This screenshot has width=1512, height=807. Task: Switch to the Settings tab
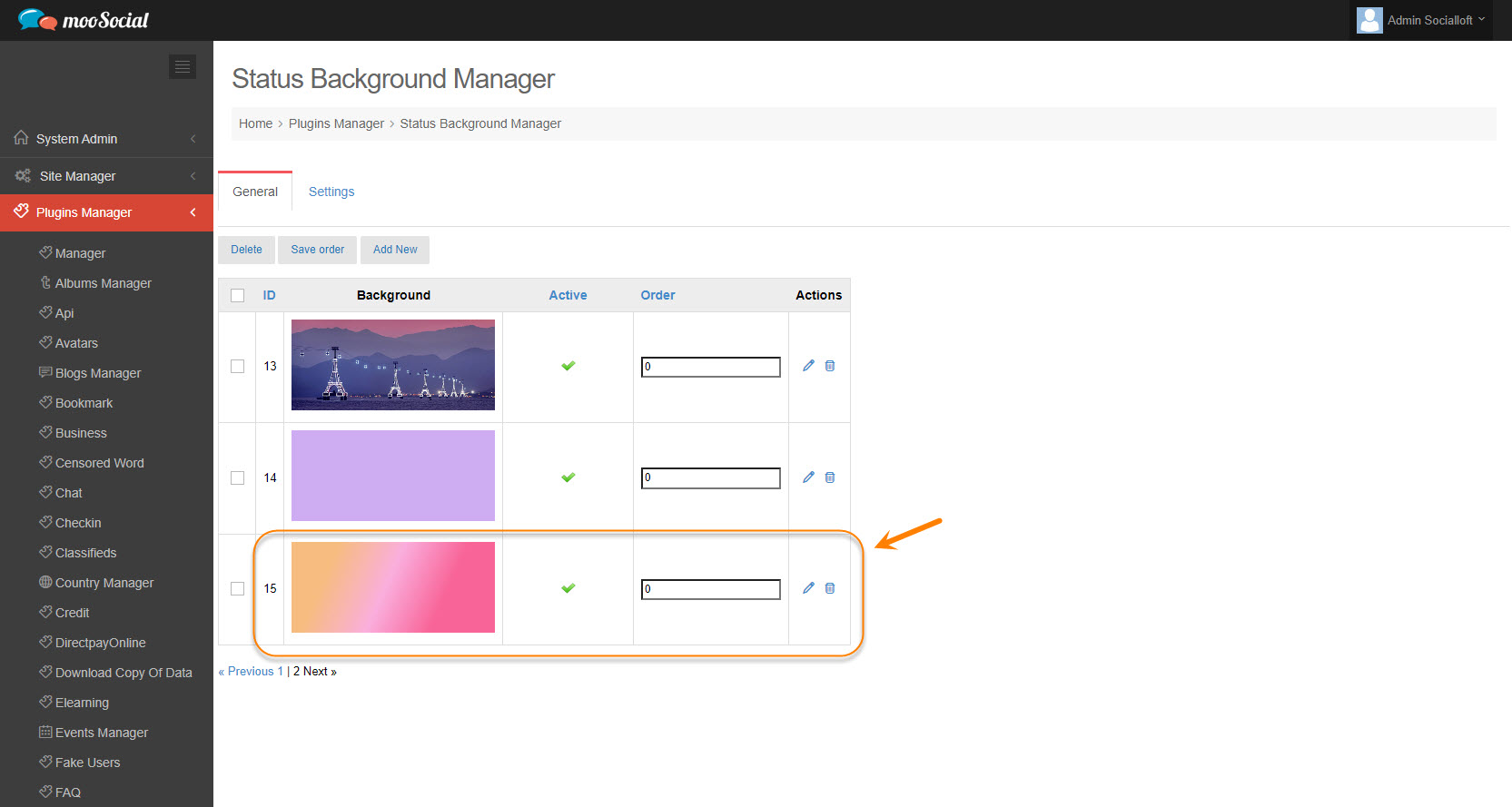(x=331, y=192)
